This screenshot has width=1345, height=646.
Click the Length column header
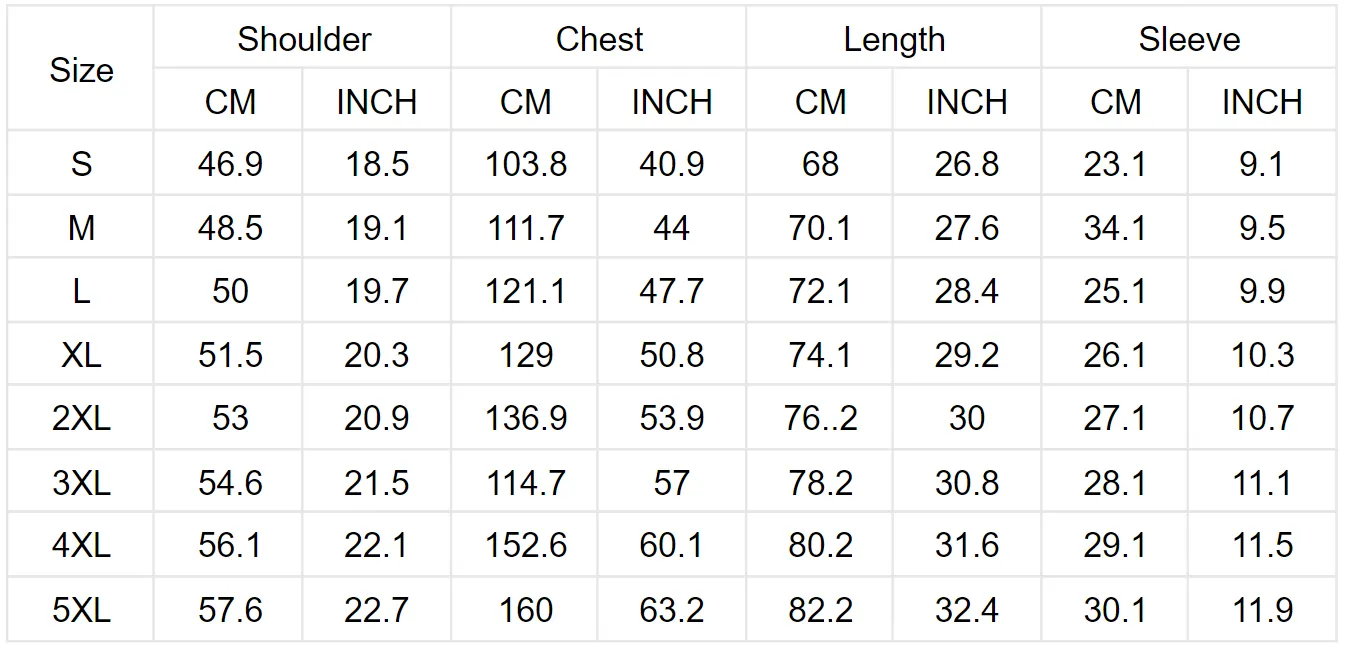894,39
